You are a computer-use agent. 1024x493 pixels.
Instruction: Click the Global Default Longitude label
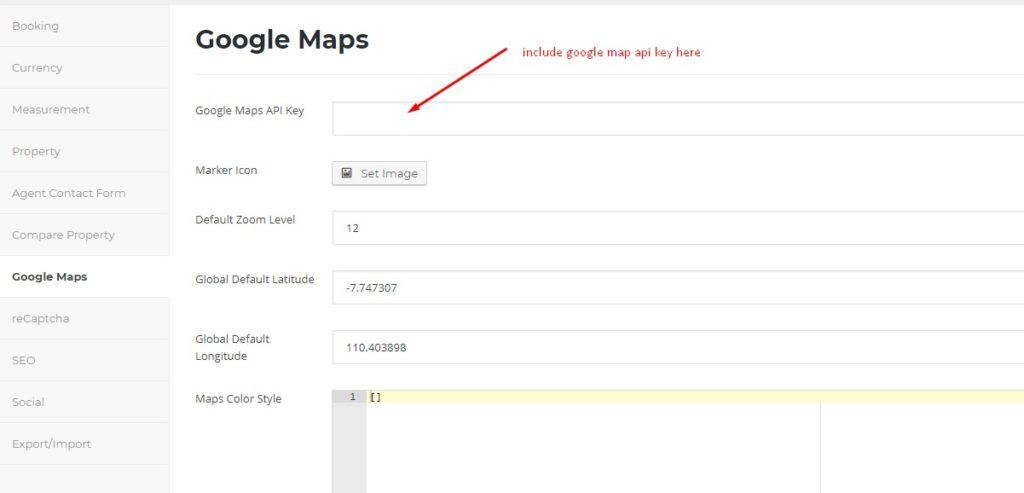click(232, 347)
